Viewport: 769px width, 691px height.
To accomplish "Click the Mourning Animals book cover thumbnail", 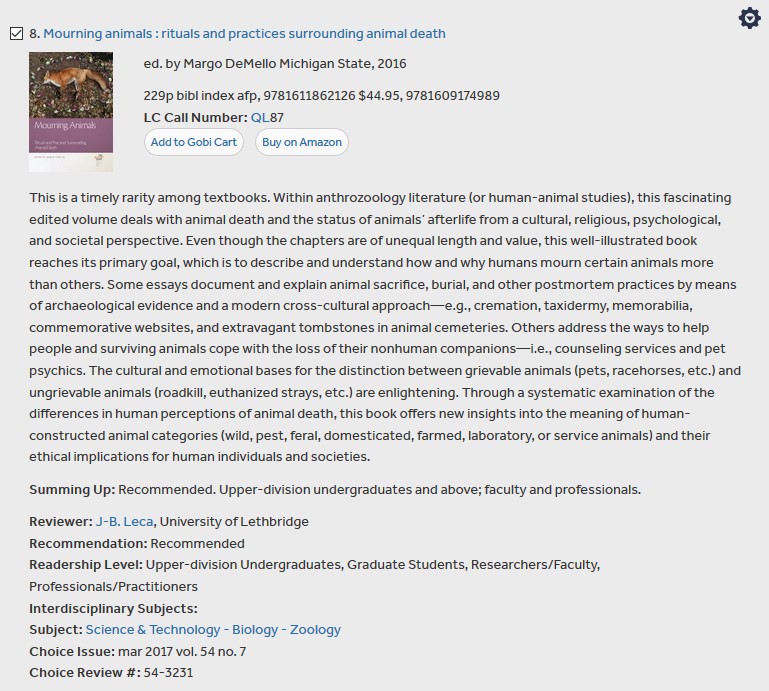I will (x=71, y=112).
